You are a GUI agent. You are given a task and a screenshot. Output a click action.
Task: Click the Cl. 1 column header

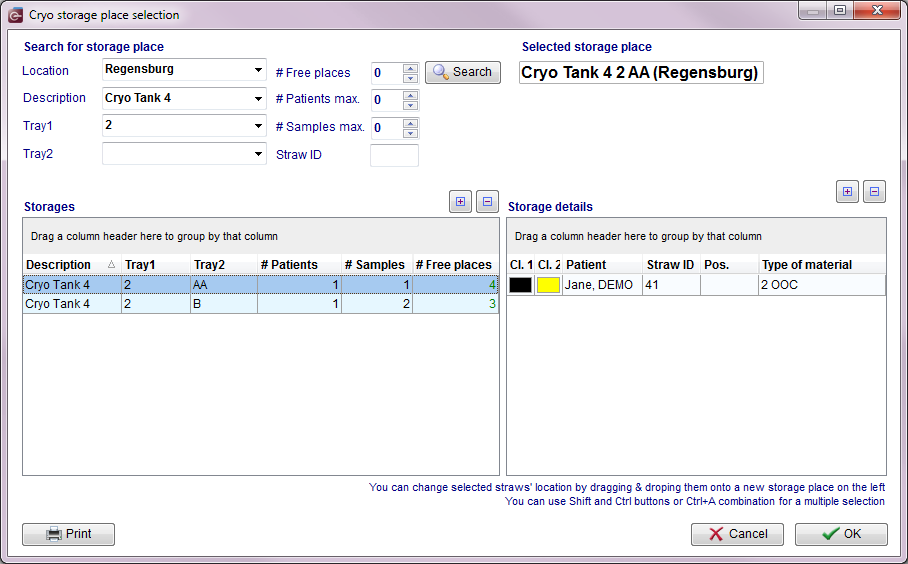[521, 265]
